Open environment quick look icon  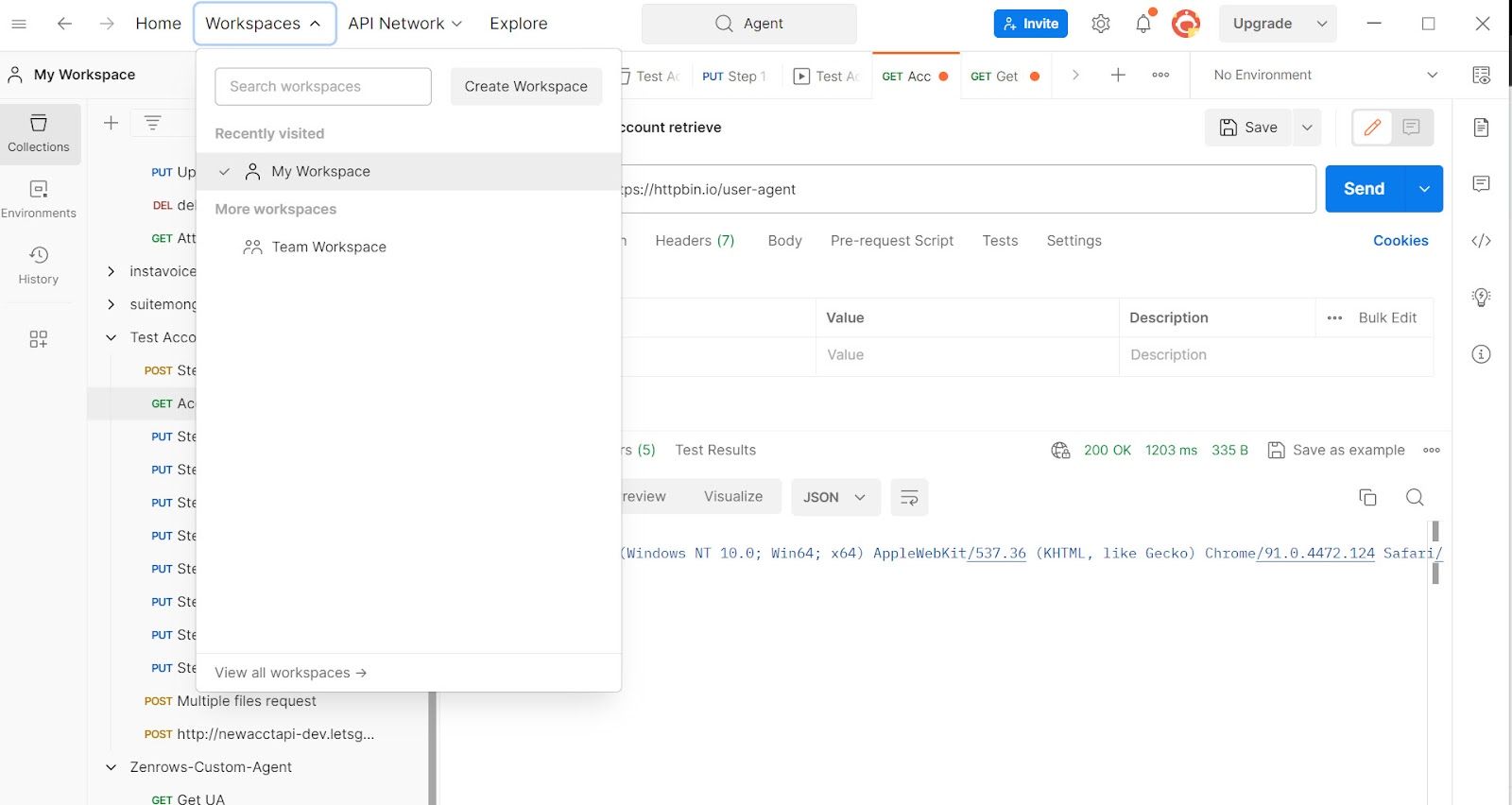click(x=1481, y=75)
